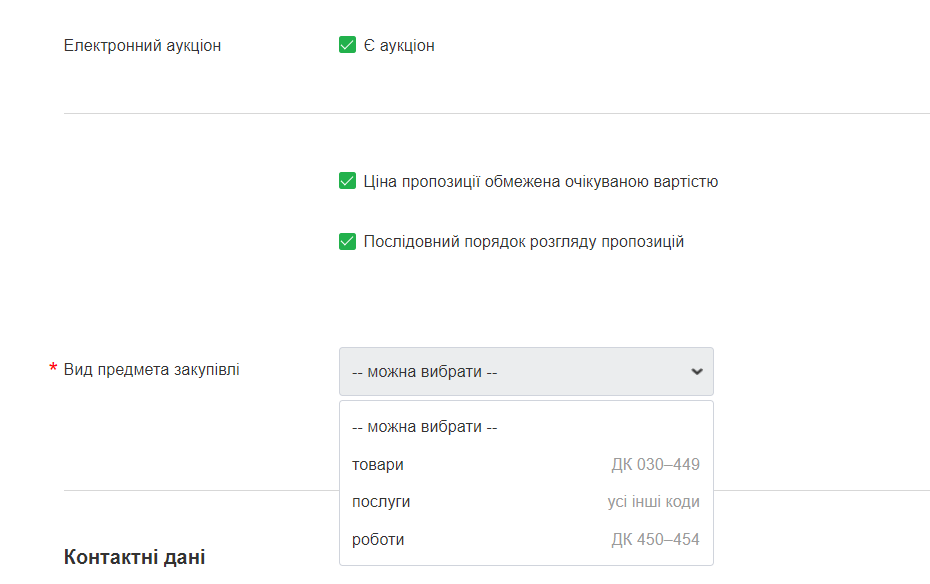This screenshot has width=930, height=584.
Task: Collapse the "Вид предмета закупівлі" select box
Action: coord(526,372)
